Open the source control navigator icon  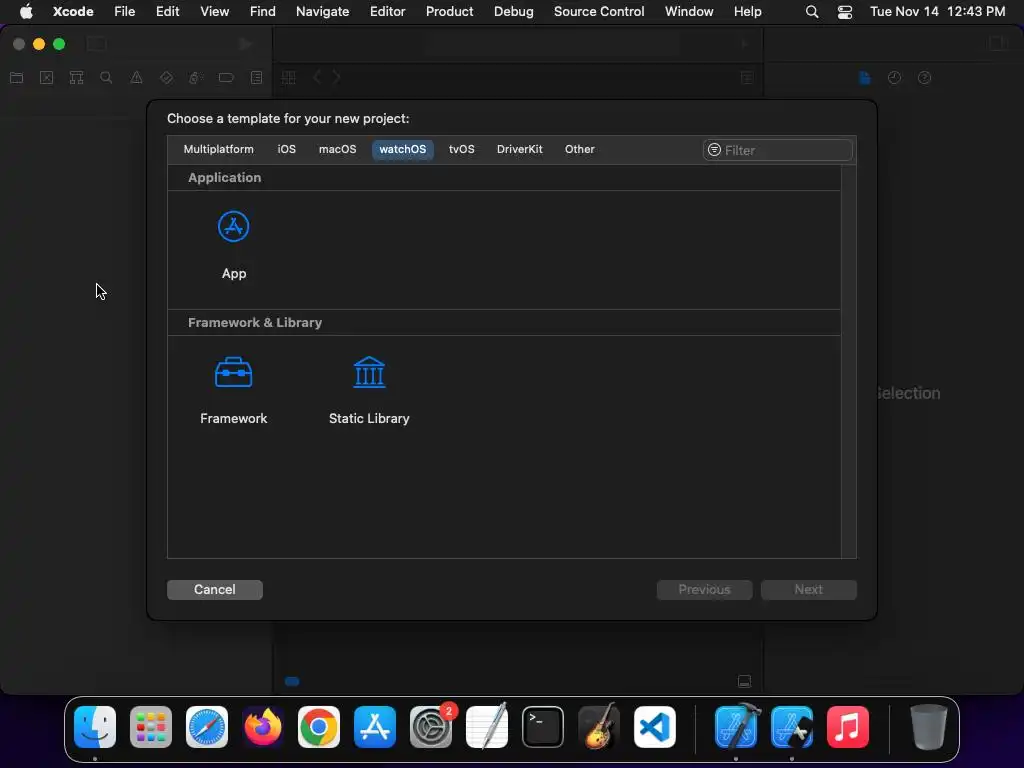46,78
